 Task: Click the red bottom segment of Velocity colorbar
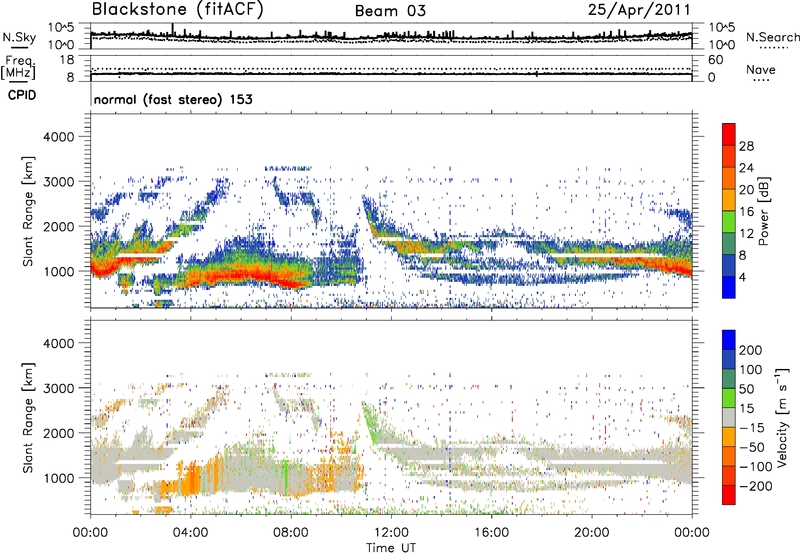click(x=729, y=495)
